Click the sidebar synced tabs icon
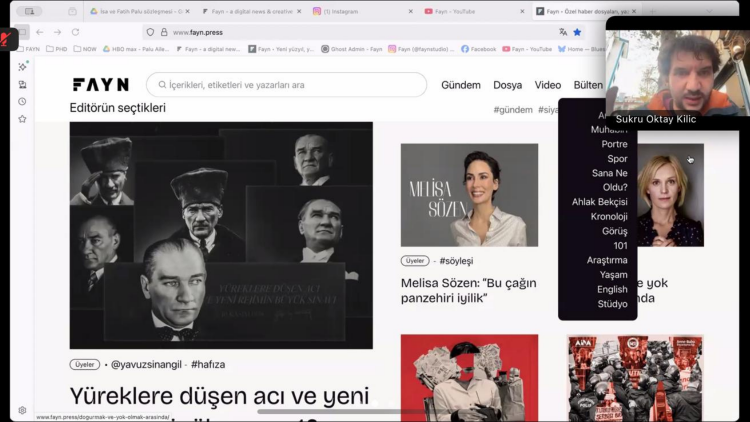Image resolution: width=750 pixels, height=422 pixels. click(22, 84)
